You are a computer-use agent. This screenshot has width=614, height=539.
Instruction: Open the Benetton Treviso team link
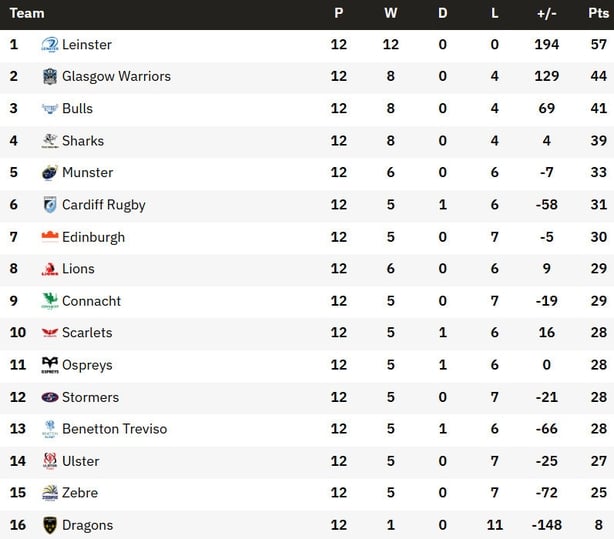114,429
